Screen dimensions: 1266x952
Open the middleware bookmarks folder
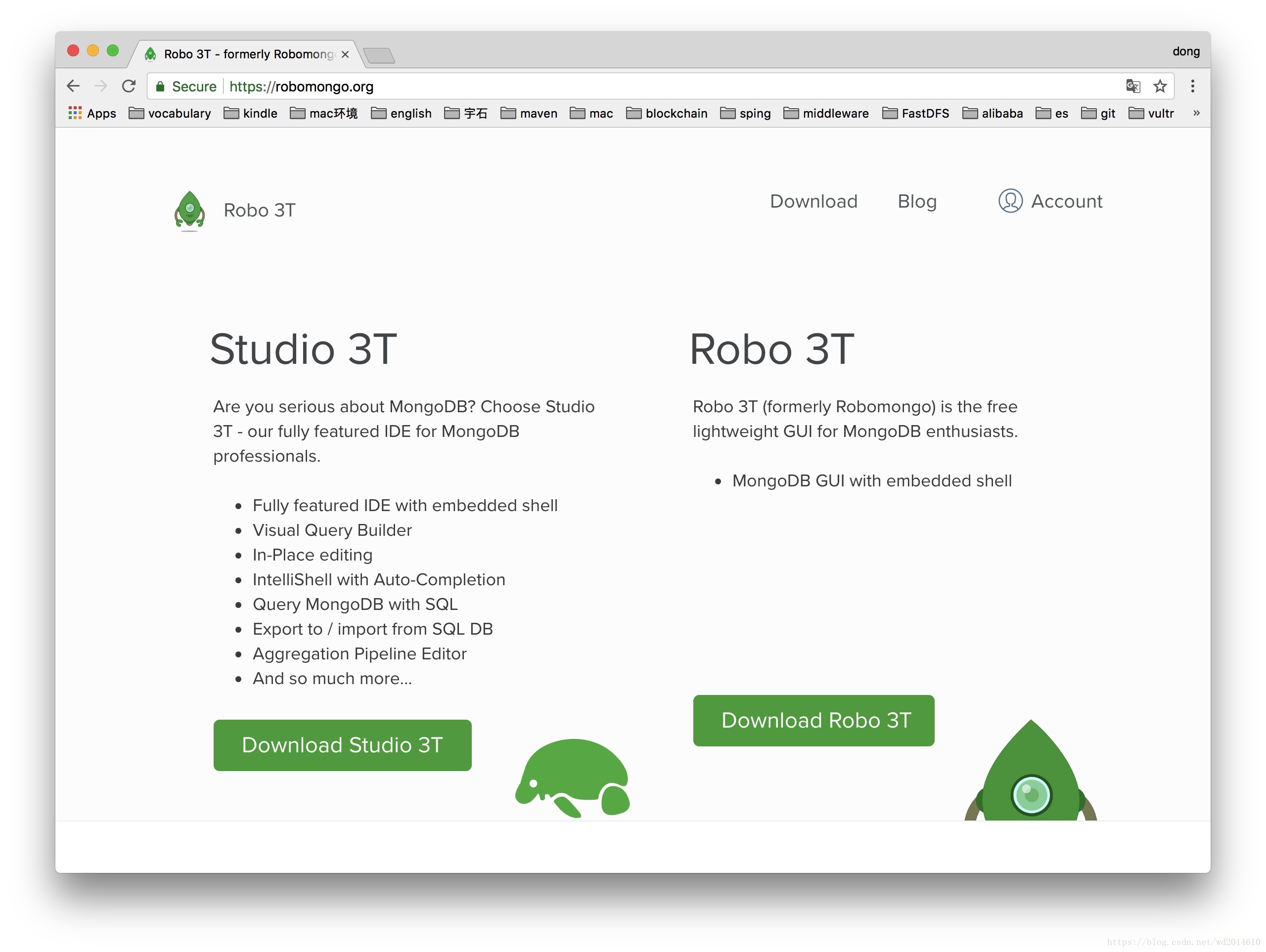826,113
